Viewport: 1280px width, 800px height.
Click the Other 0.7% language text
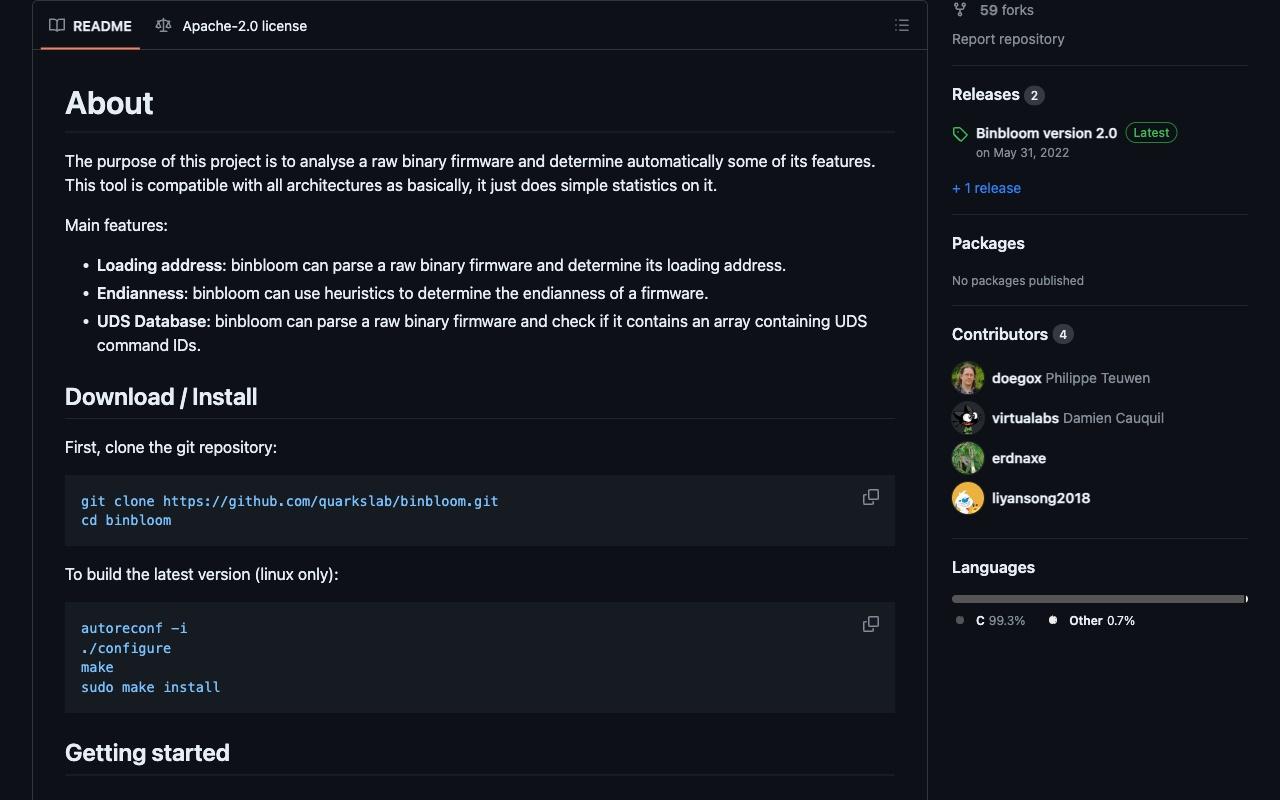[1102, 621]
